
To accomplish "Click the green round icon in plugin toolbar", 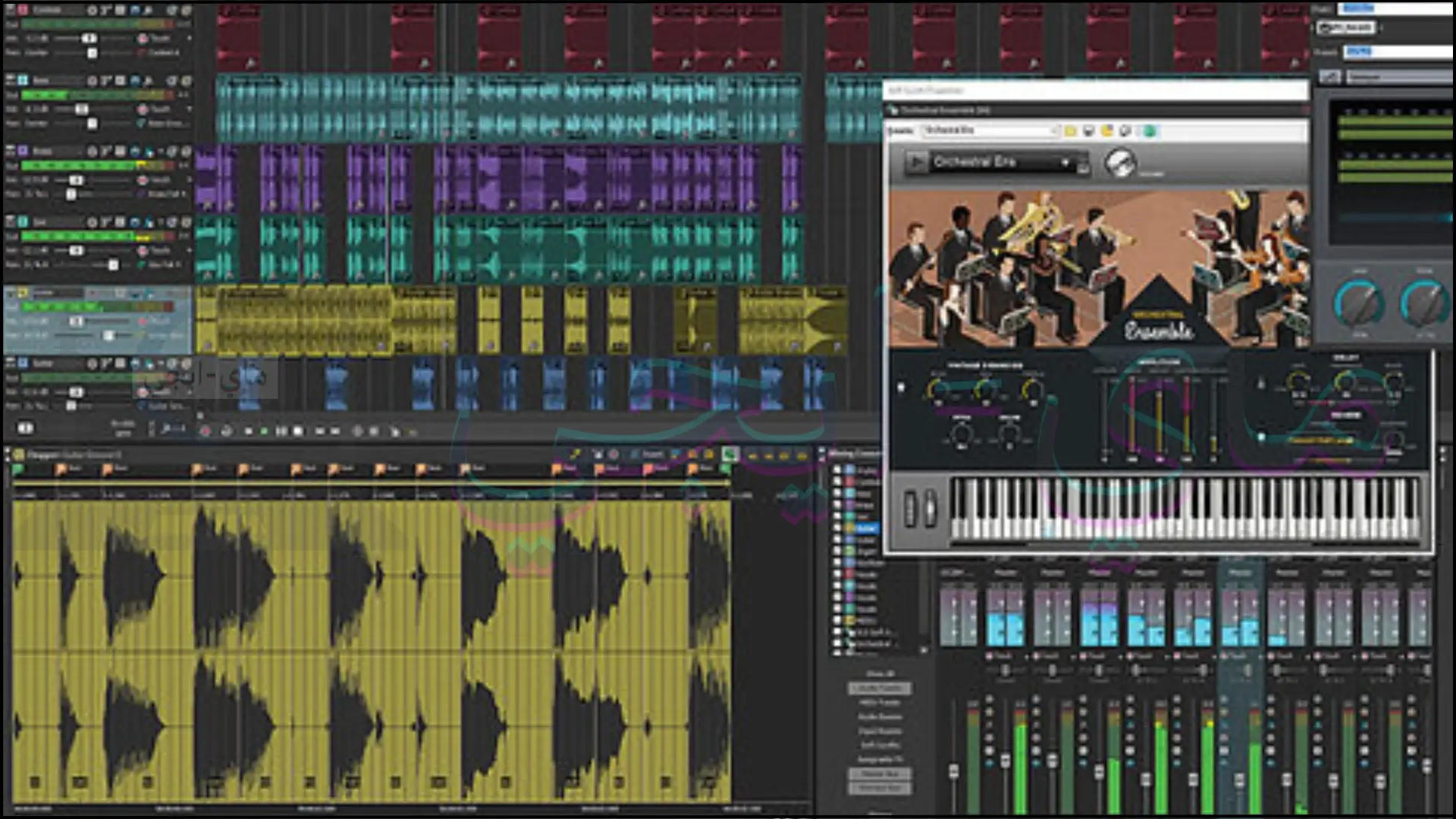I will click(x=1150, y=131).
